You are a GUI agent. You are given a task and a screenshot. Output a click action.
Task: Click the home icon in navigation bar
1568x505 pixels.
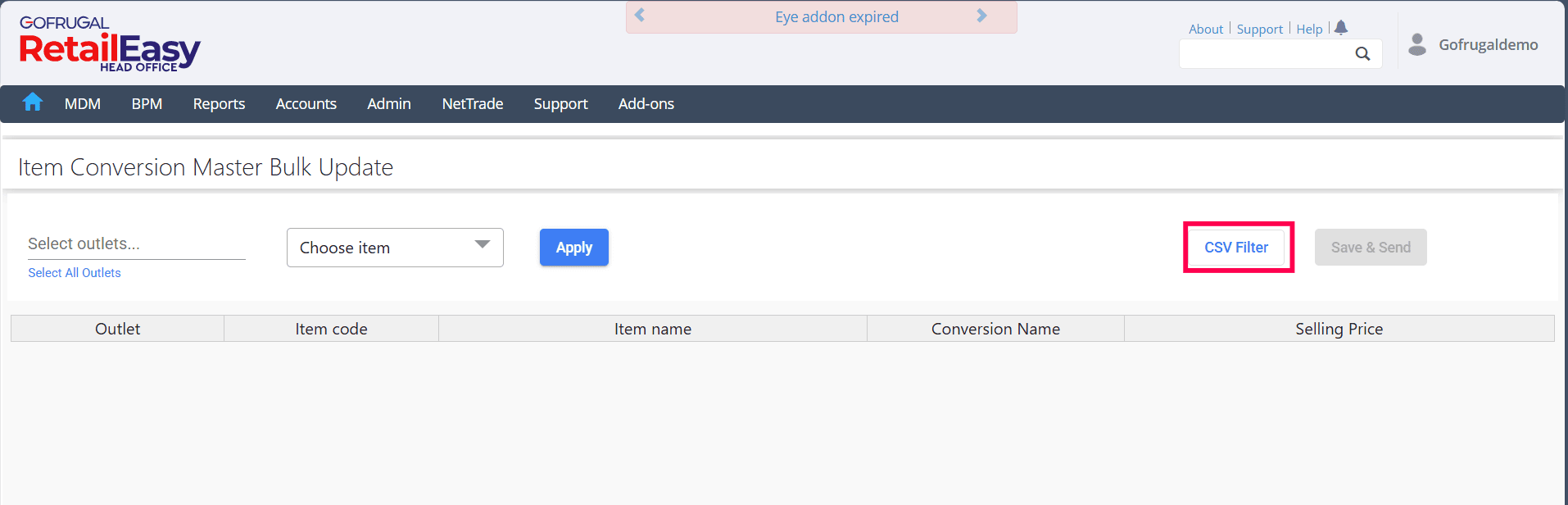(x=33, y=102)
